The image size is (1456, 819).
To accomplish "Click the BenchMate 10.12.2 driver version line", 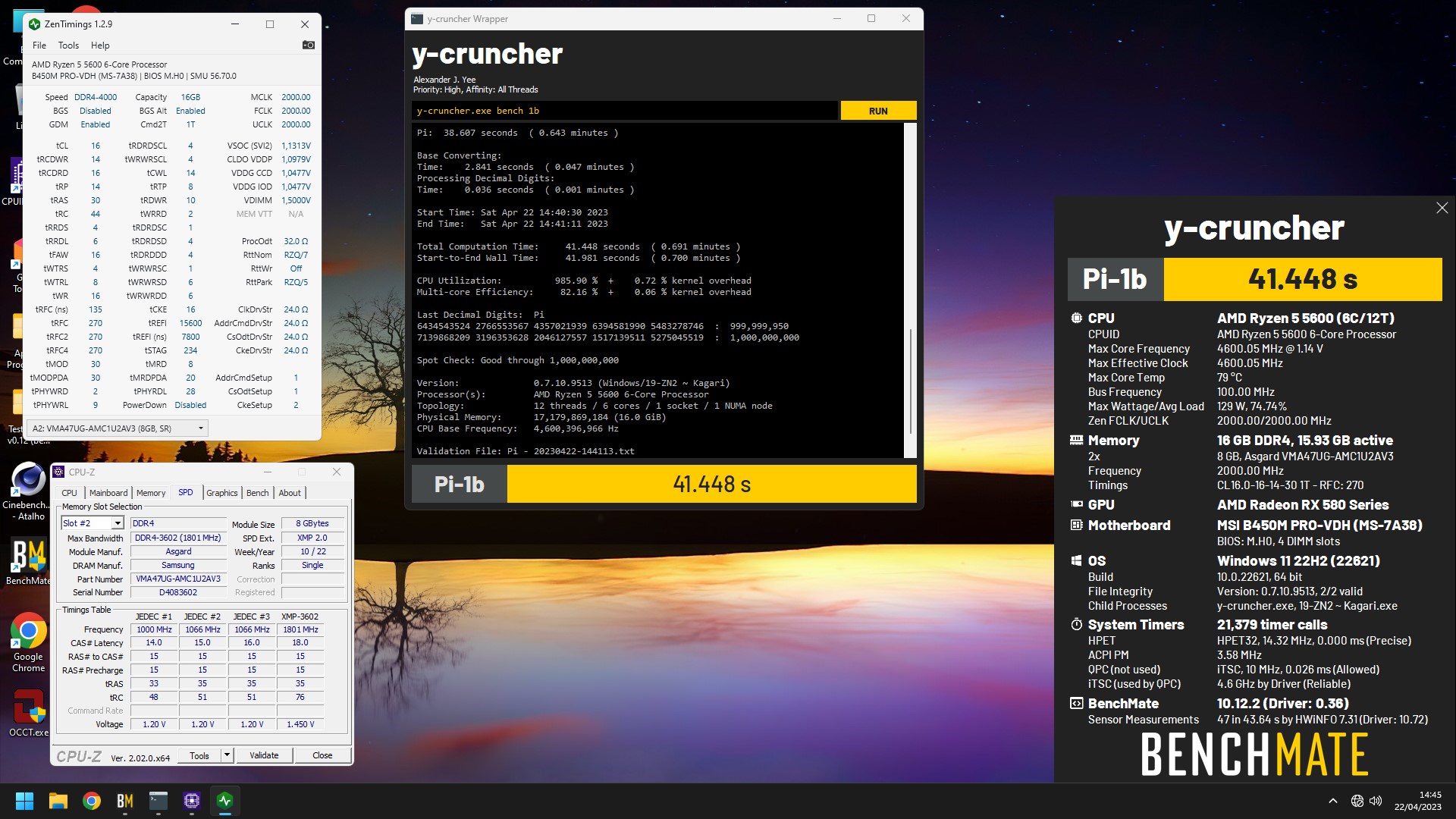I will [1282, 704].
